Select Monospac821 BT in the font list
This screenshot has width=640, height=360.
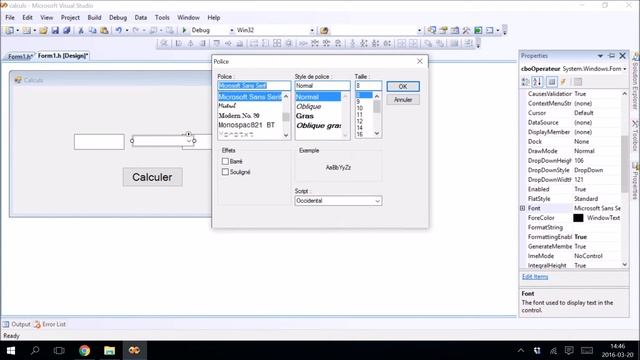point(247,125)
